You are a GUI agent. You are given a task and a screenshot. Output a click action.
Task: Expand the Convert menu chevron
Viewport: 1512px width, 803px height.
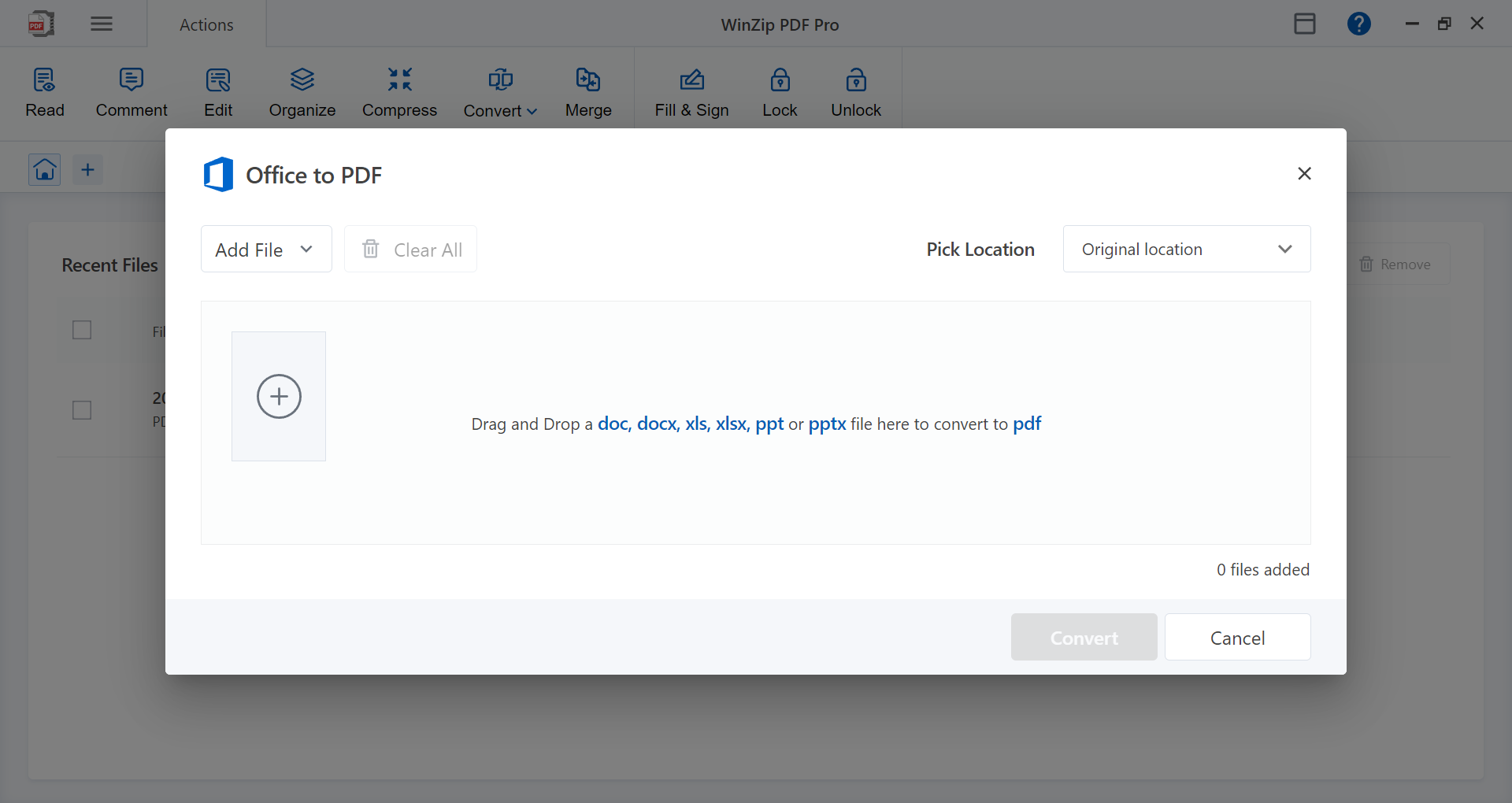pyautogui.click(x=531, y=111)
